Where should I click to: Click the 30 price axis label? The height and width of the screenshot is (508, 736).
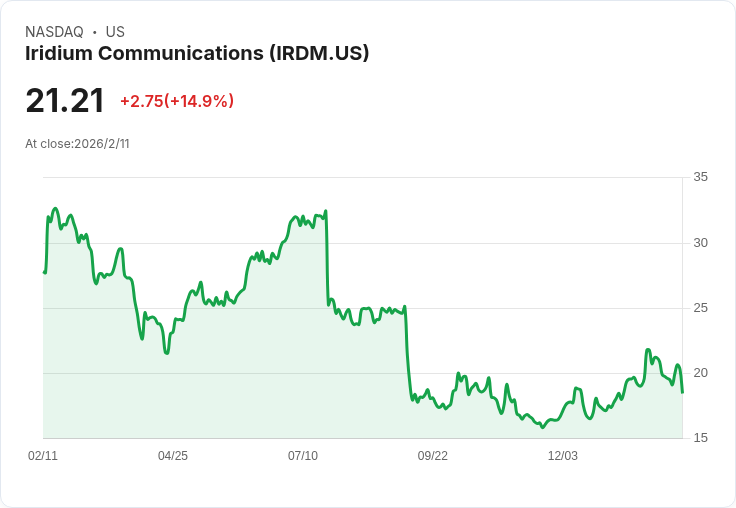[x=700, y=243]
